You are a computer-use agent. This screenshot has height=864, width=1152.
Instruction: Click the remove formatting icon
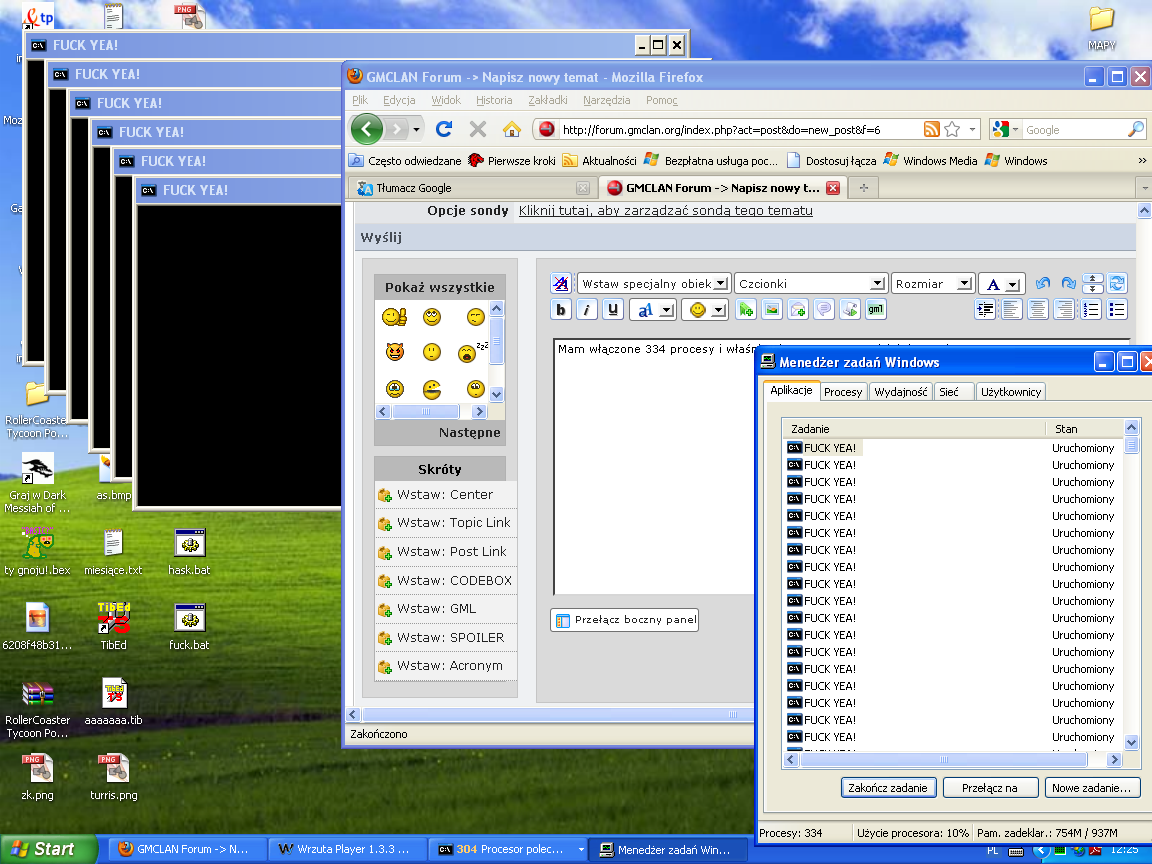[561, 284]
